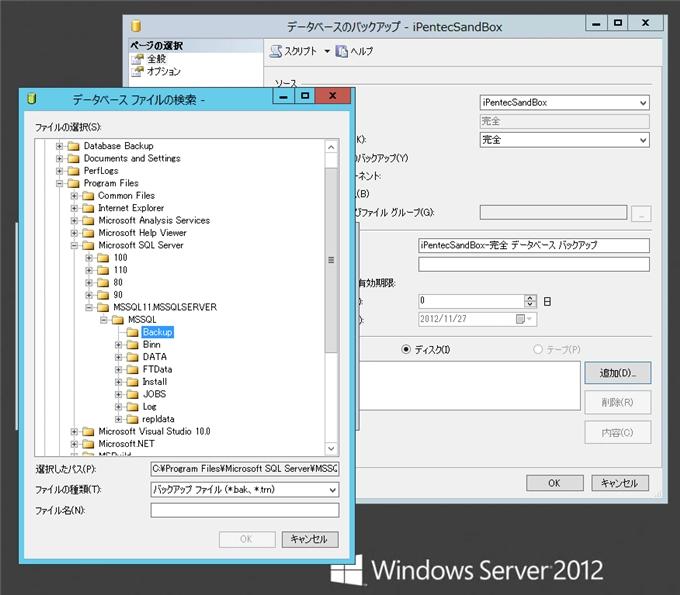Click the backup destination list box

click(x=470, y=386)
